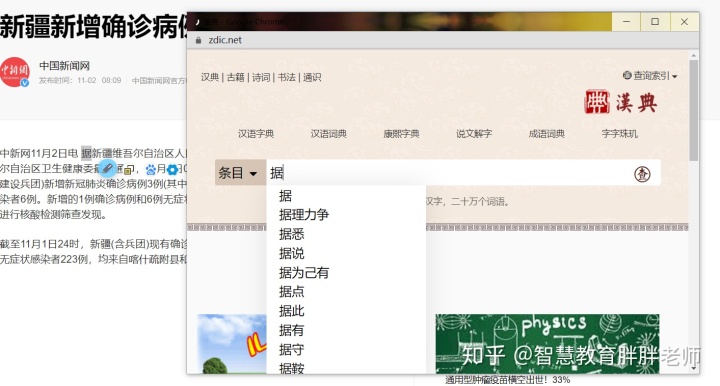Click the 汉典 top link
This screenshot has height=386, width=720.
pyautogui.click(x=210, y=77)
